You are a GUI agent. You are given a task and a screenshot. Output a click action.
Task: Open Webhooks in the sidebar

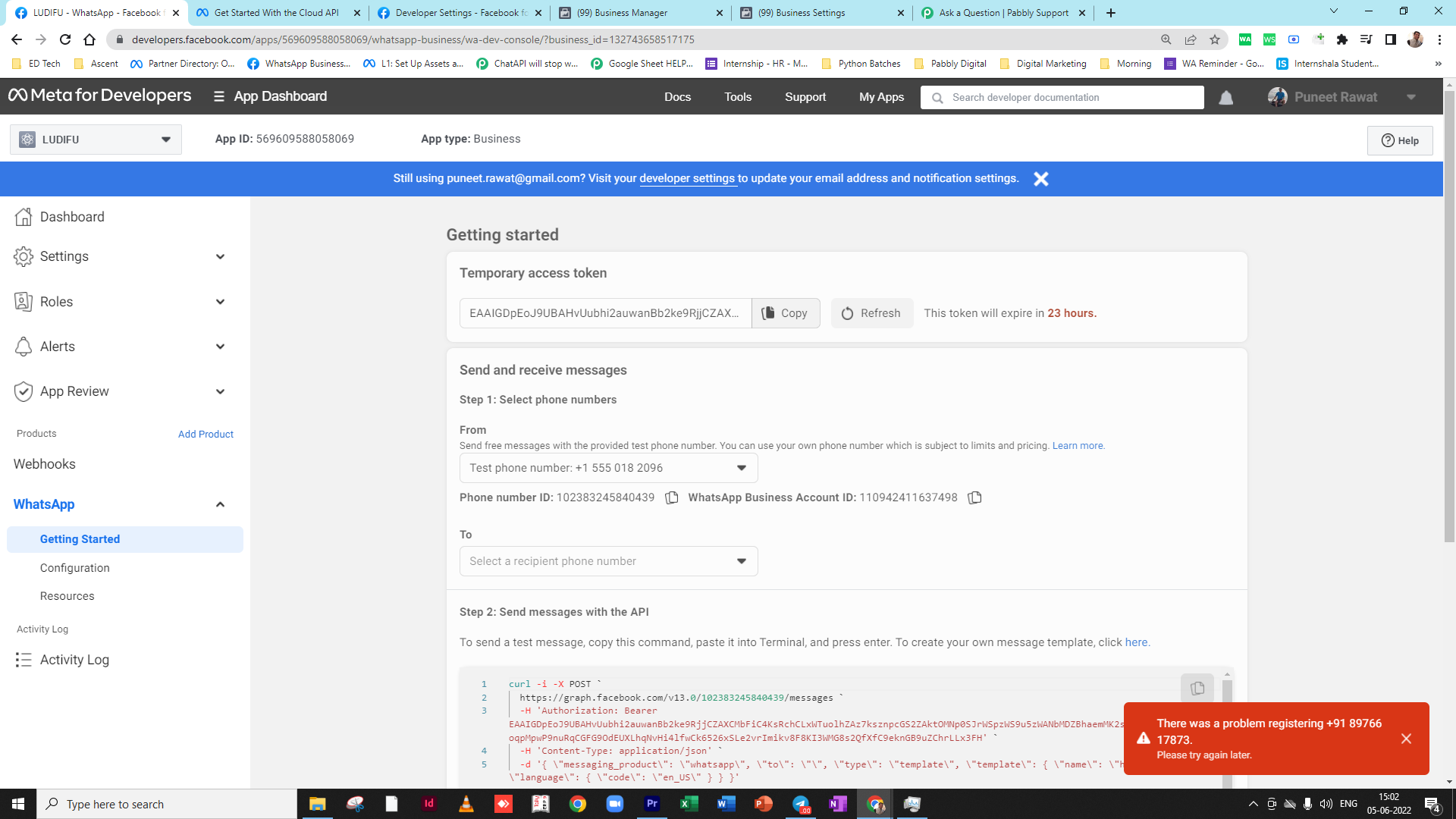(45, 464)
